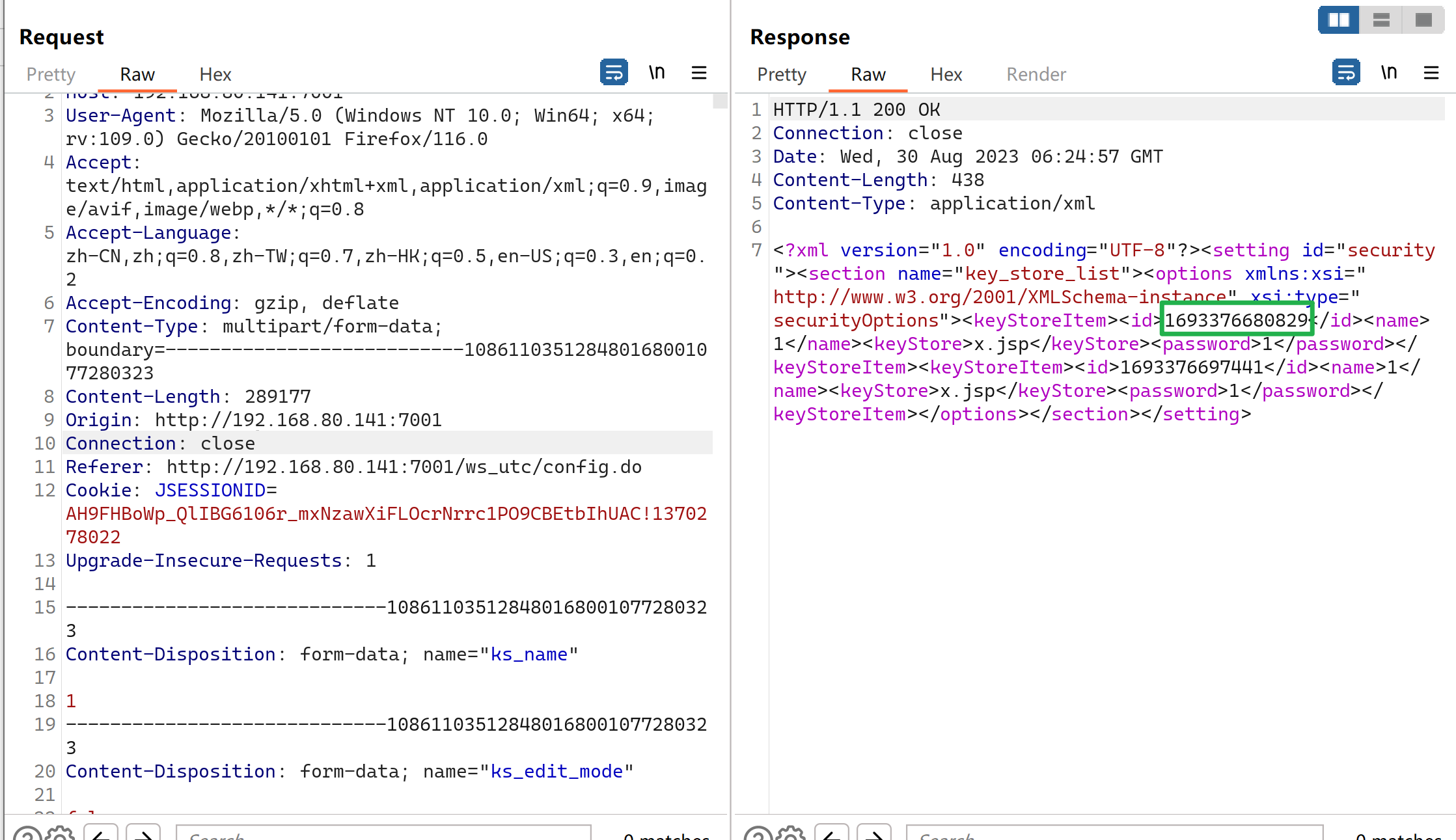Viewport: 1456px width, 840px height.
Task: Switch Request view to Pretty tab
Action: coord(51,74)
